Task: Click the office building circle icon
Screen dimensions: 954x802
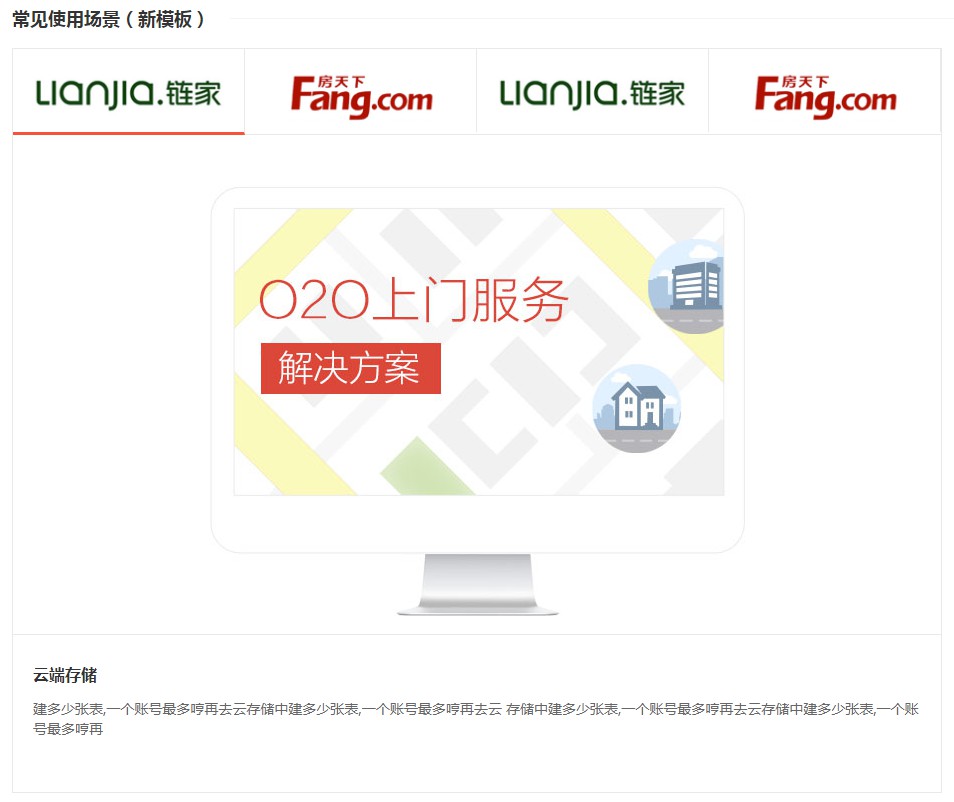Action: [686, 286]
